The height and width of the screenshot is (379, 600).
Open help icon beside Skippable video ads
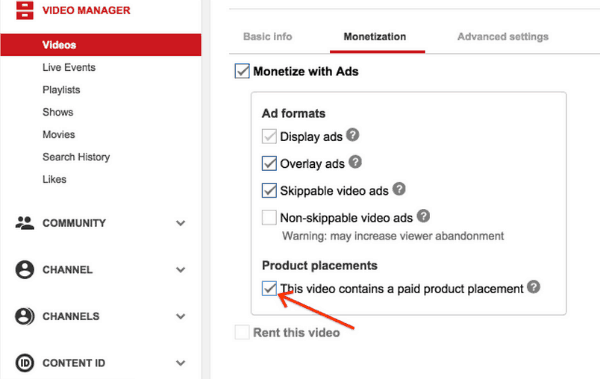[x=399, y=189]
